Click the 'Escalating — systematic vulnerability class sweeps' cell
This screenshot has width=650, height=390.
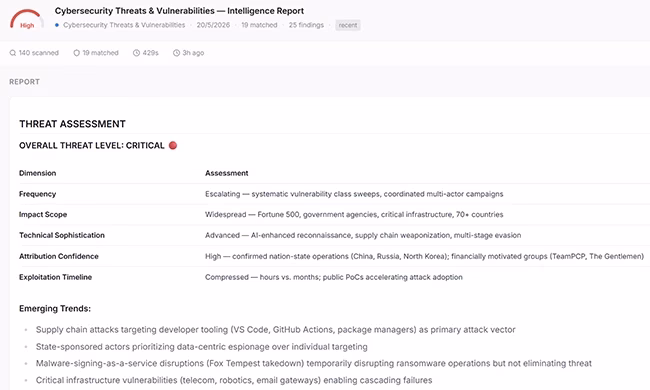[354, 194]
